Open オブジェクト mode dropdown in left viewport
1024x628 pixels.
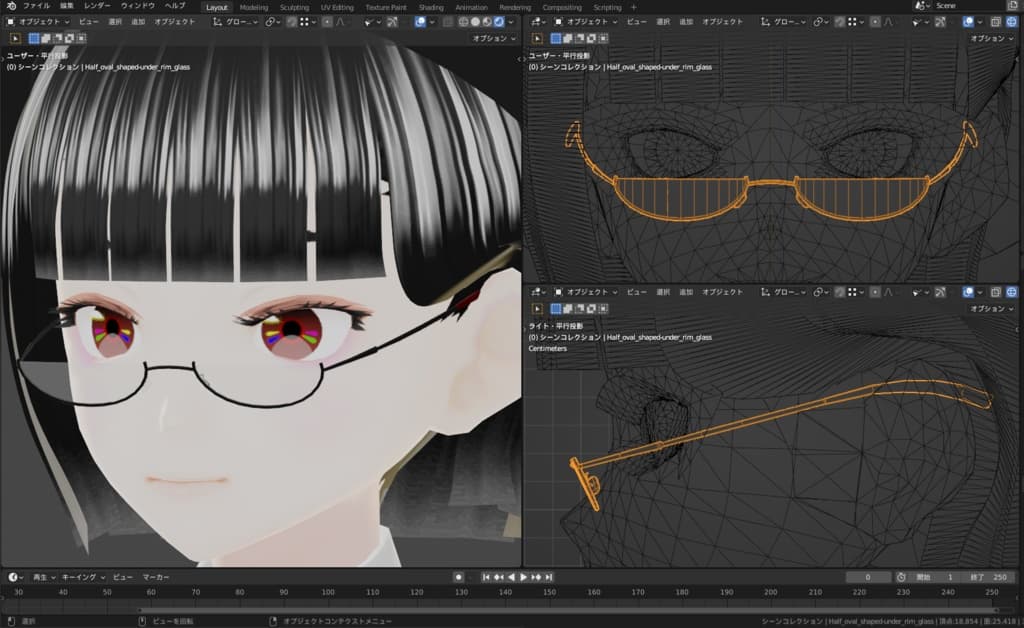(x=38, y=21)
